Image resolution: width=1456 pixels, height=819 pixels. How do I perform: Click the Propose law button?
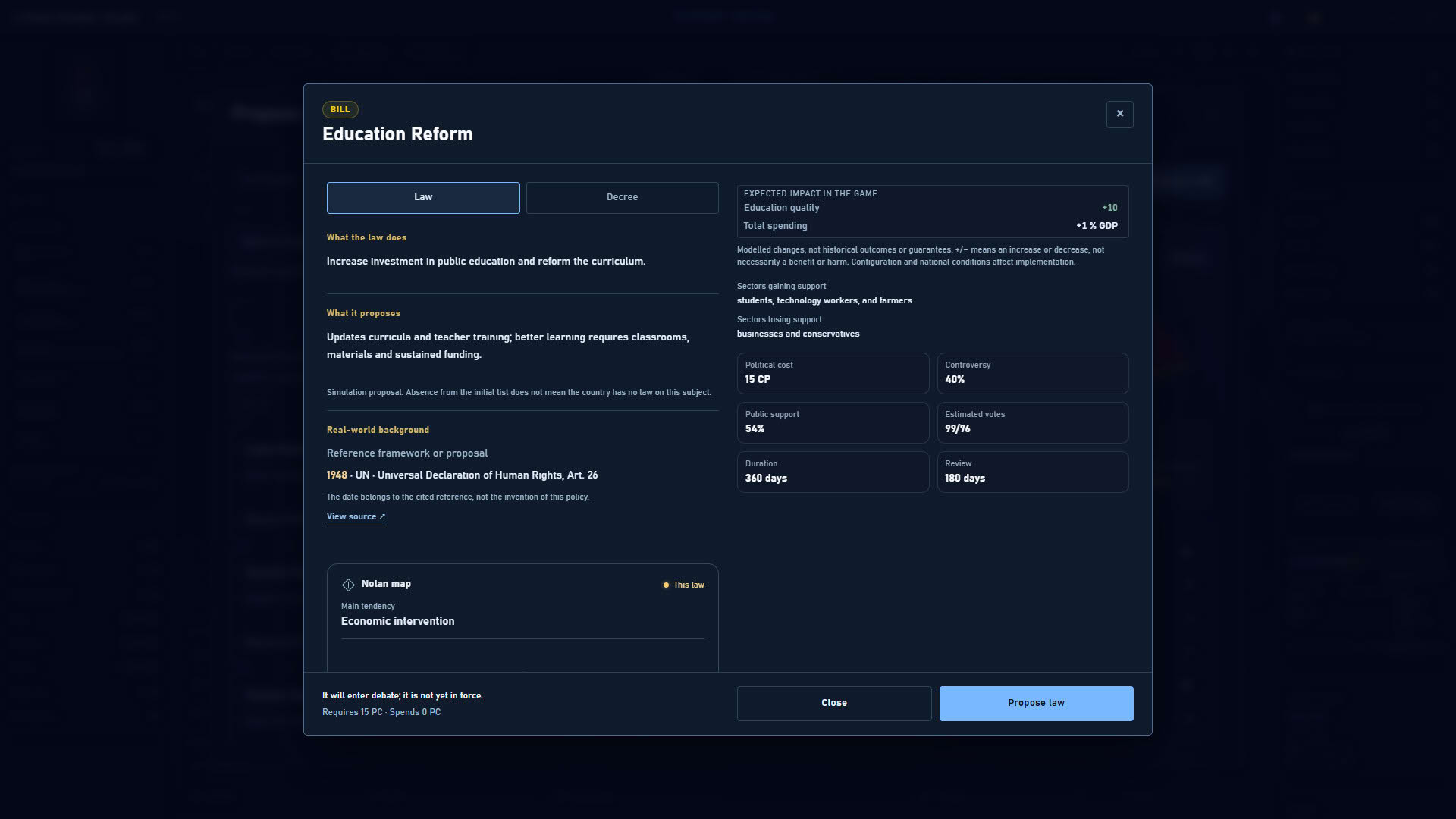(1036, 703)
